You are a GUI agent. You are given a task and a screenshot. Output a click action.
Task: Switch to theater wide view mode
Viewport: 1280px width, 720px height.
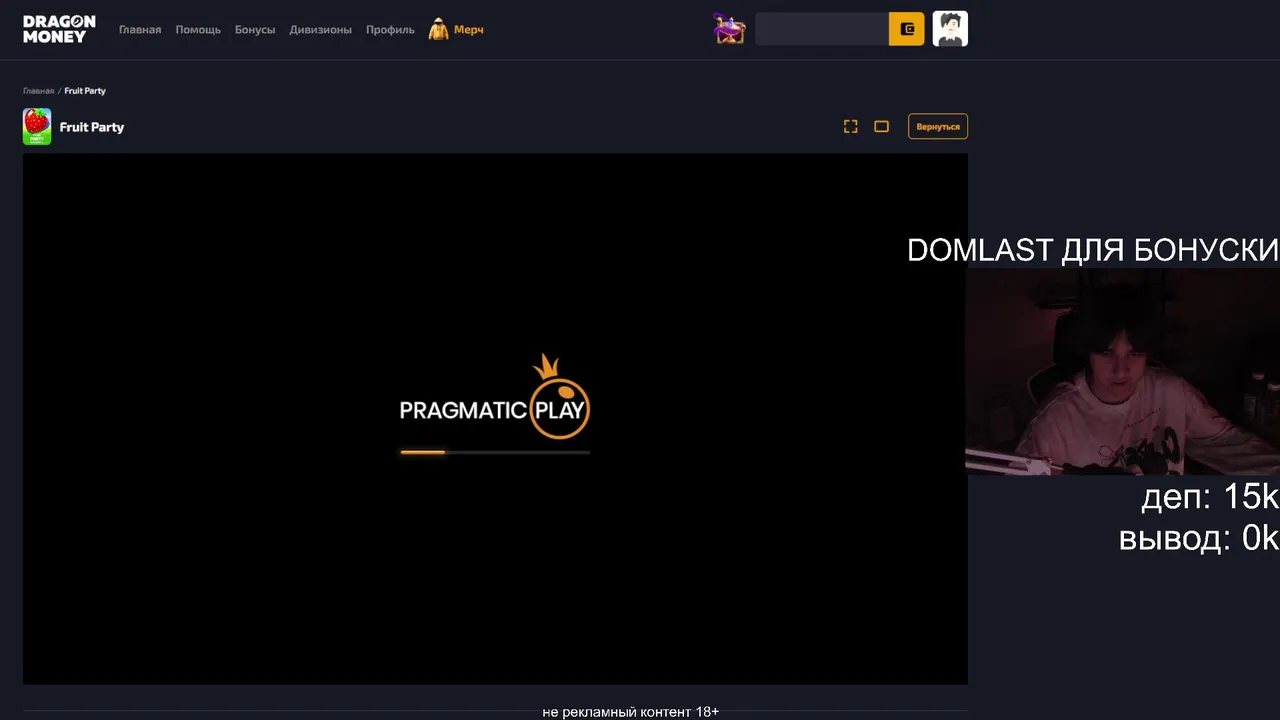coord(881,127)
